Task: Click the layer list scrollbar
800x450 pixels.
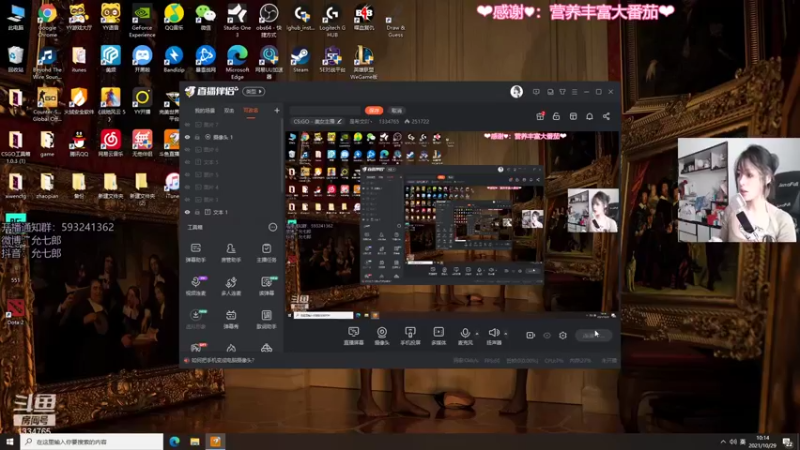Action: pyautogui.click(x=283, y=156)
